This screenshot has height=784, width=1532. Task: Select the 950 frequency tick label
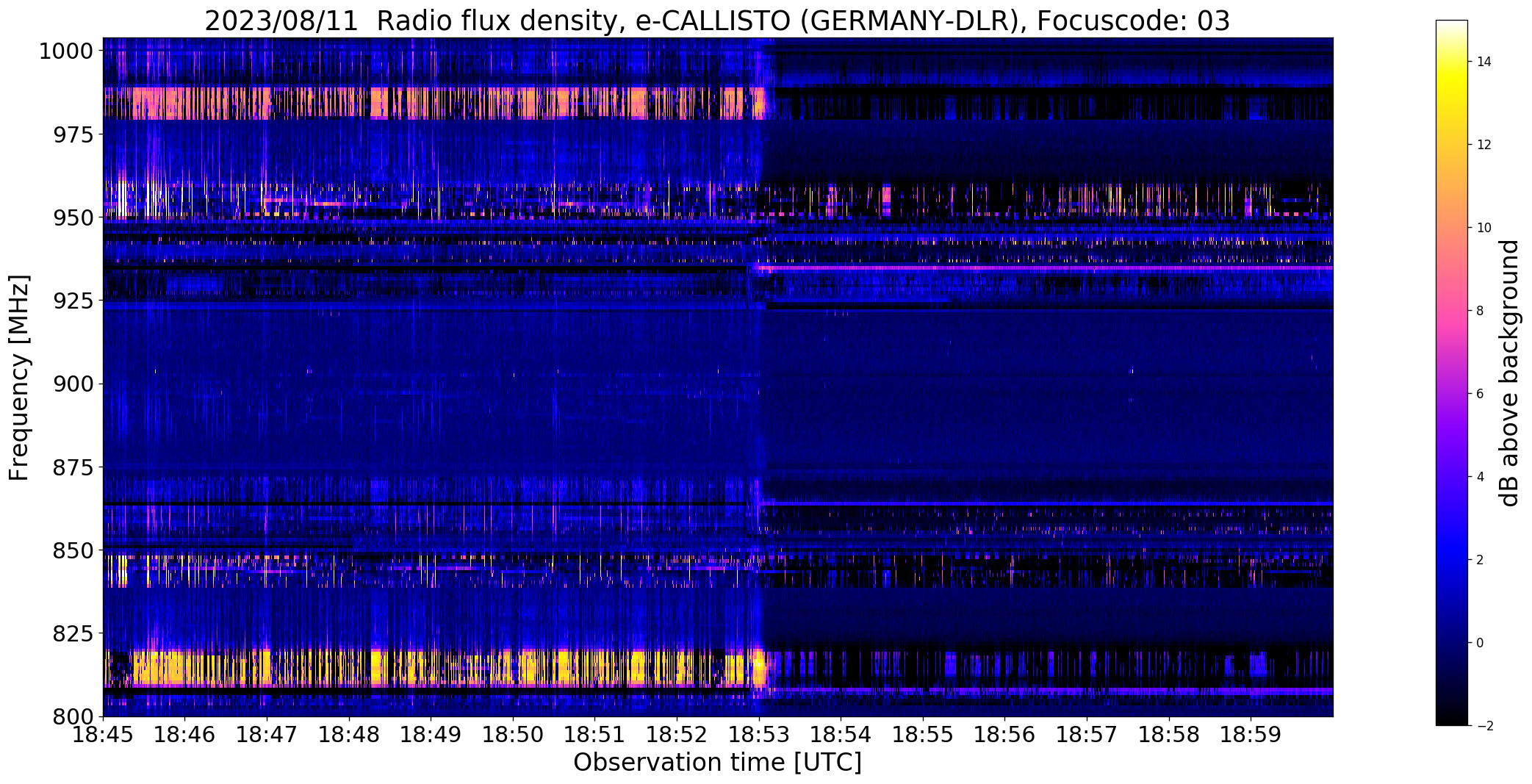coord(73,217)
